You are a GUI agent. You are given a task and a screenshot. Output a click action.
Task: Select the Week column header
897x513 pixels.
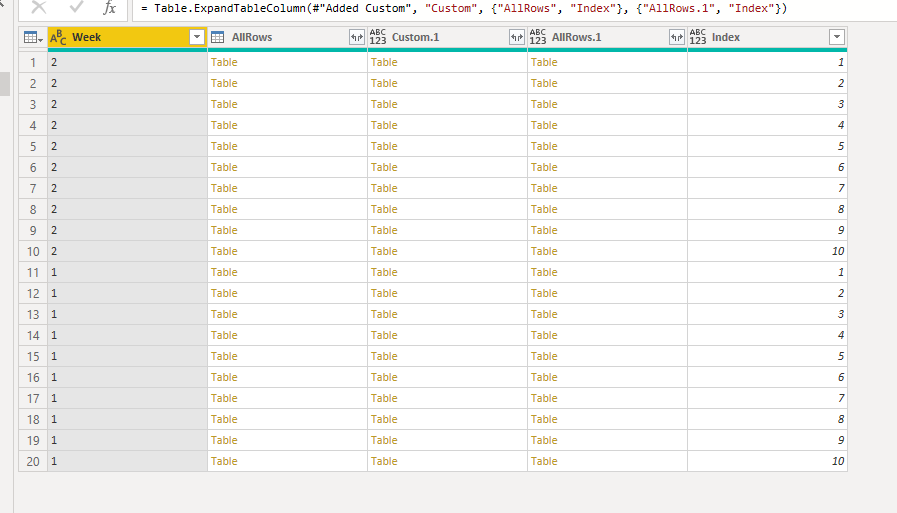click(127, 37)
